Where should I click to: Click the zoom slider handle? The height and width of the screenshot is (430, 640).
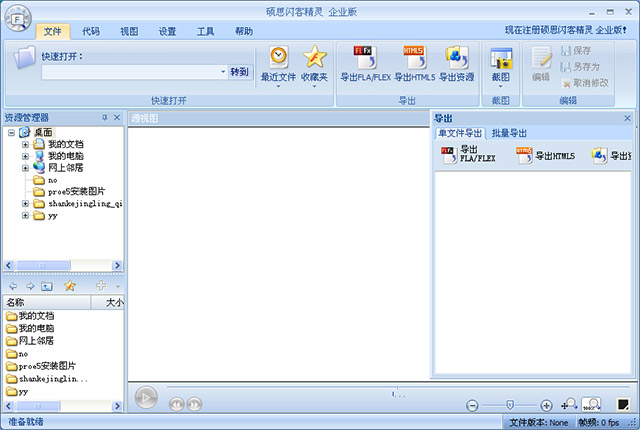click(x=510, y=405)
